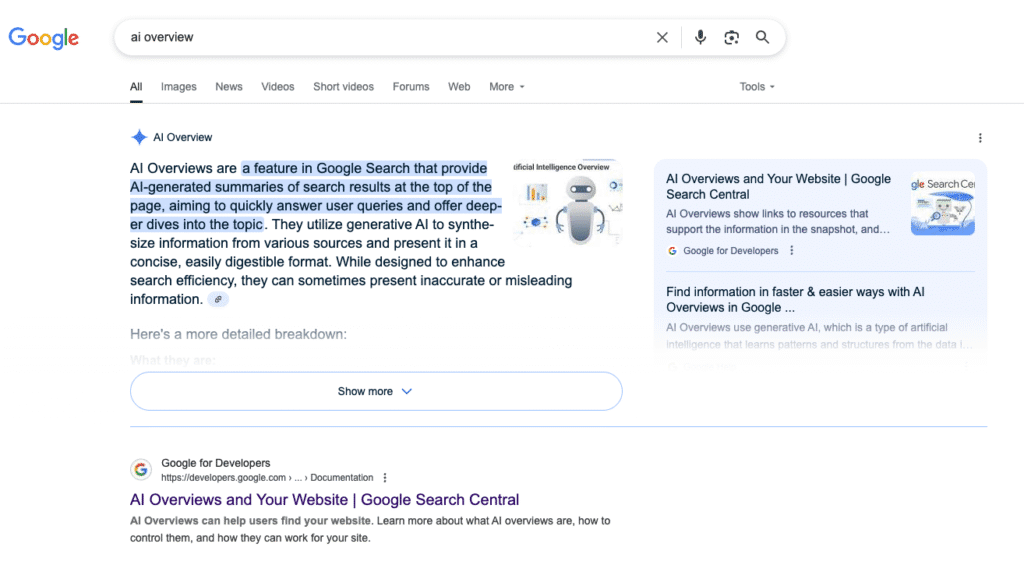The width and height of the screenshot is (1024, 572).
Task: Start voice search with microphone icon
Action: [700, 37]
